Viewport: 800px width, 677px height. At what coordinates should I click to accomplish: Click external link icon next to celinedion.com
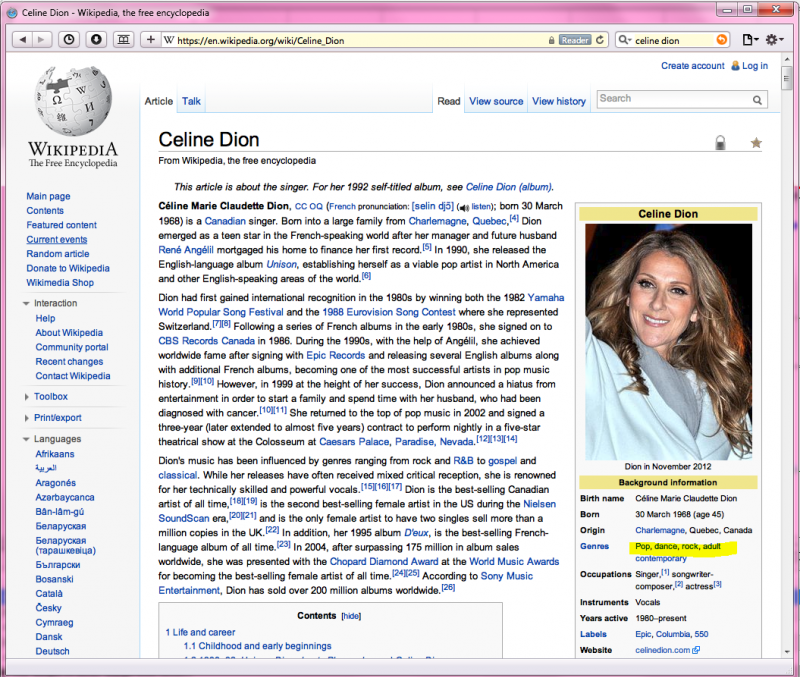696,650
